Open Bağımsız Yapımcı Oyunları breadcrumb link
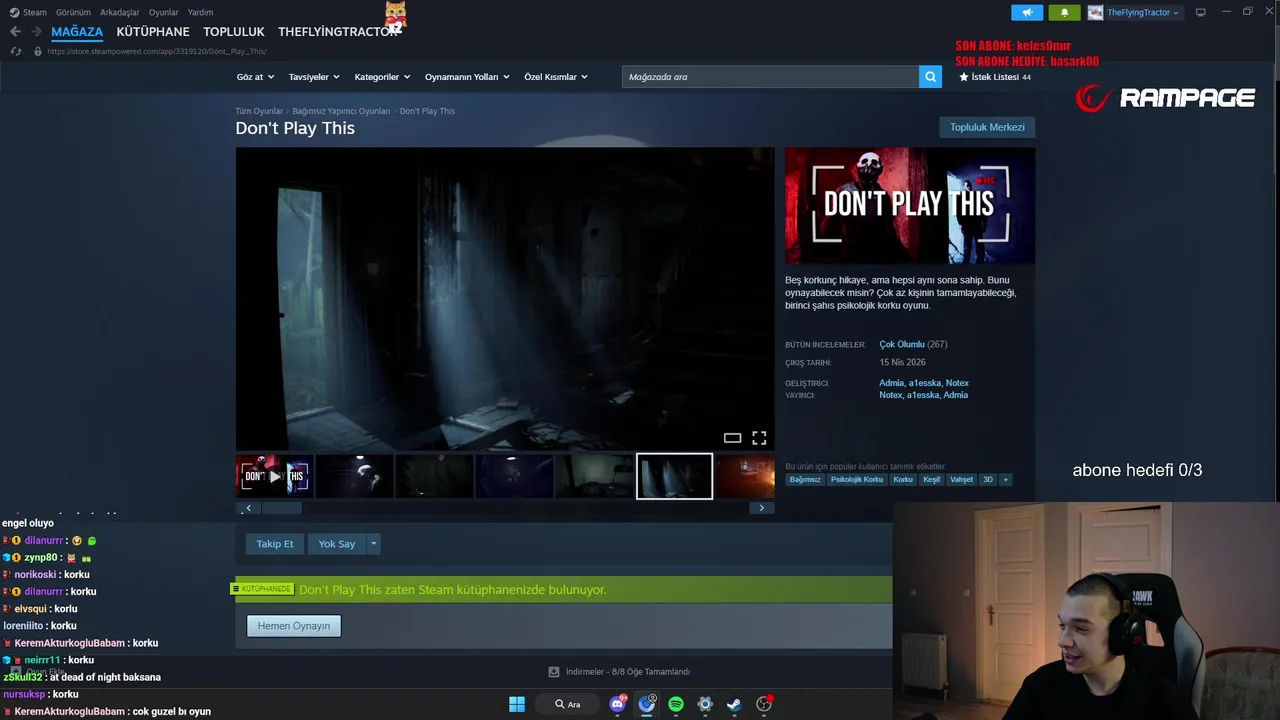The width and height of the screenshot is (1280, 720). click(341, 111)
